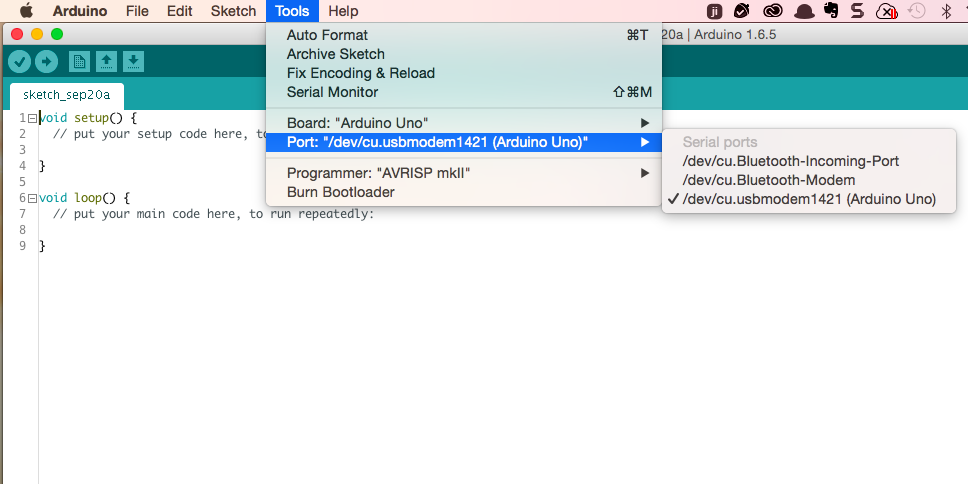The height and width of the screenshot is (484, 968).
Task: Click the 'Arduino 1.6.5' window title text
Action: click(x=735, y=35)
